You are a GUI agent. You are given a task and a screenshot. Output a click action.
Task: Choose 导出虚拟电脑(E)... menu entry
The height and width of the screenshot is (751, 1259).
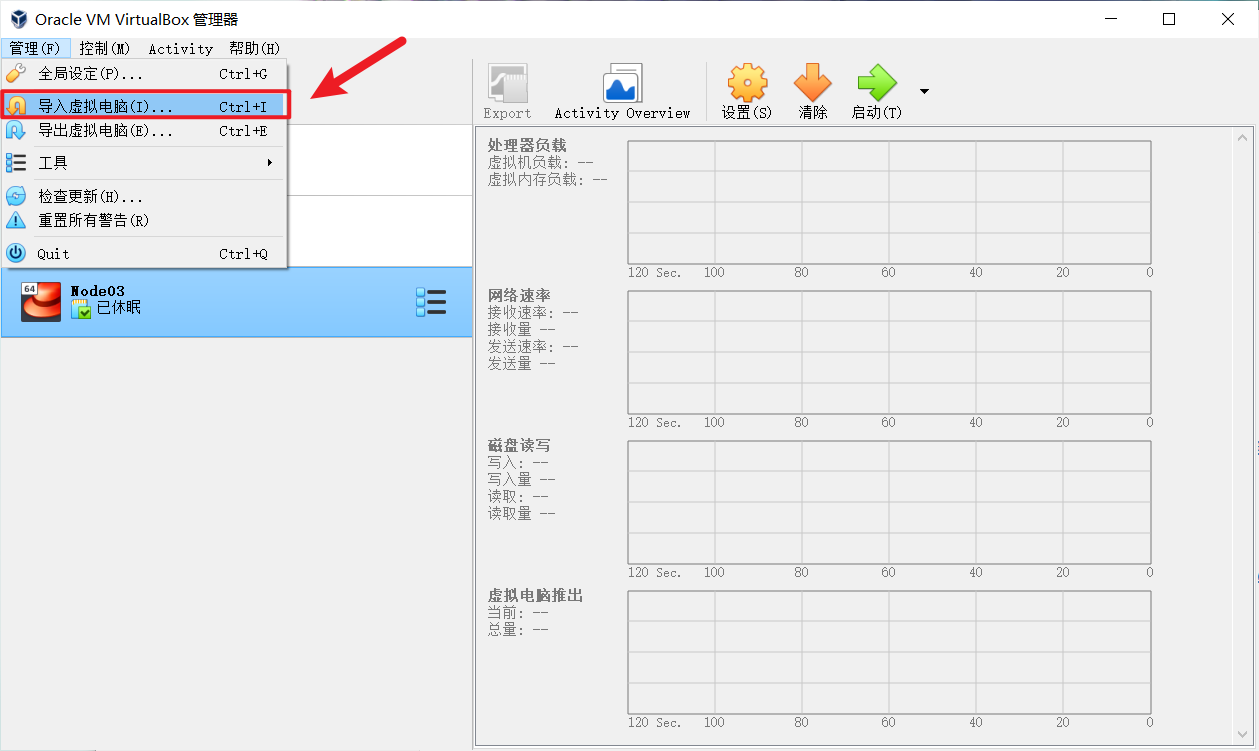tap(144, 131)
